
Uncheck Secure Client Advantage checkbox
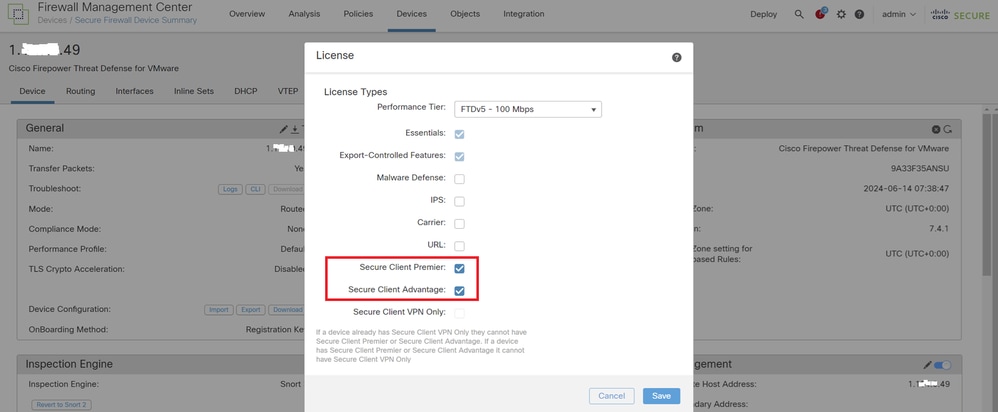pos(459,290)
